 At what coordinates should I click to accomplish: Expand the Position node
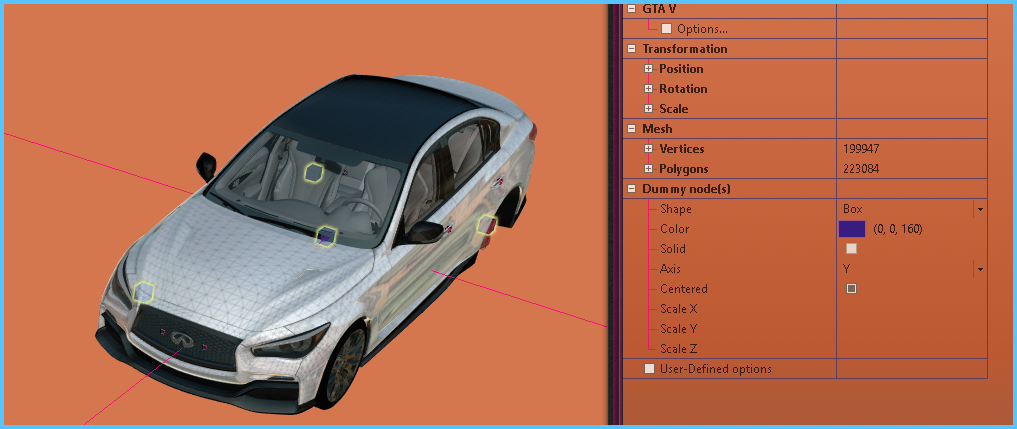648,69
